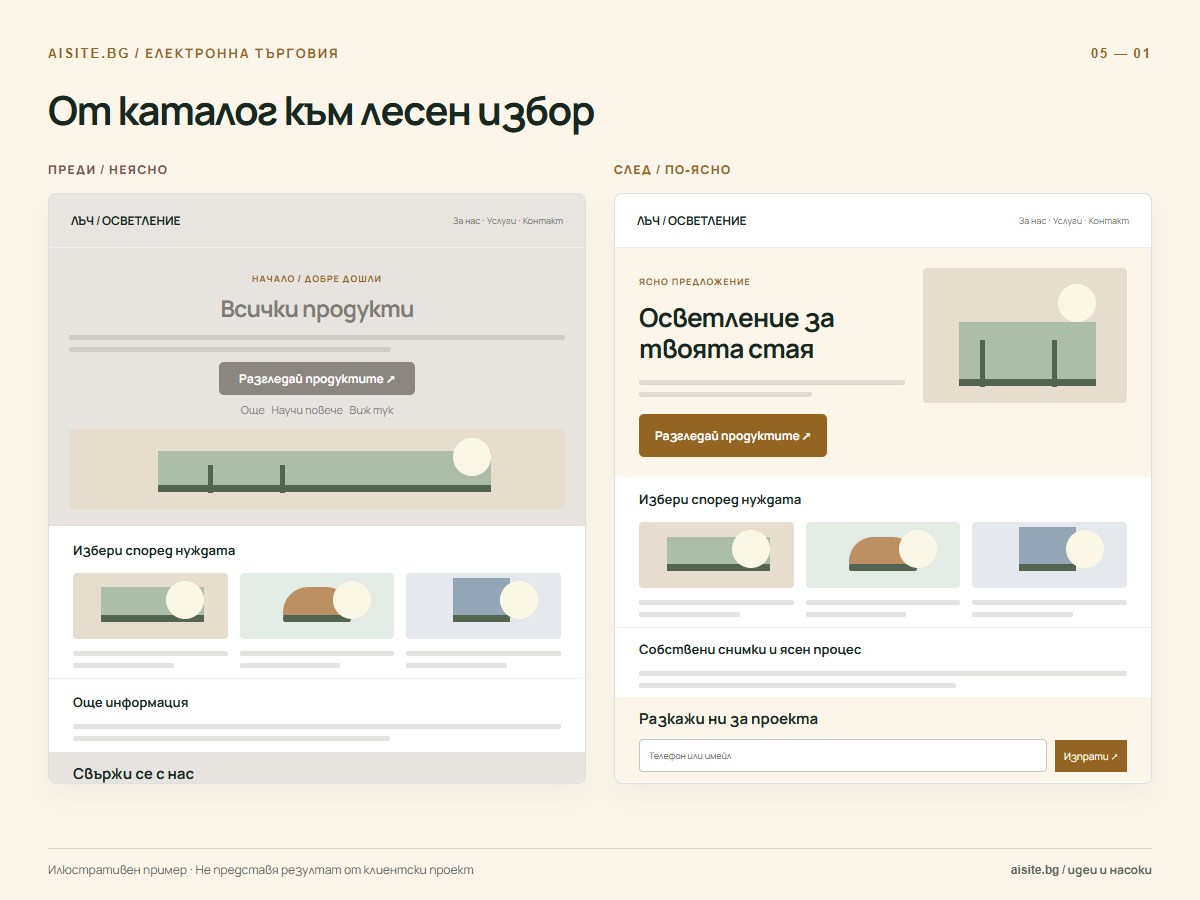1200x900 pixels.
Task: Click the 'ПРЕДИ / НЕЯСНО' label
Action: (108, 170)
